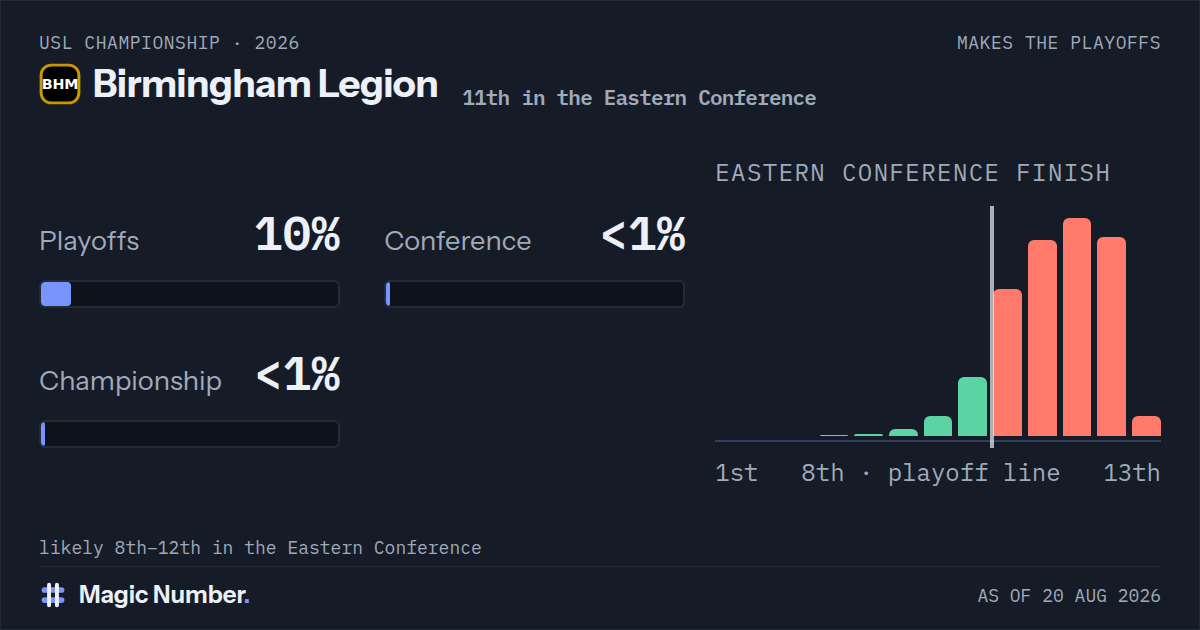1200x630 pixels.
Task: Click the BHM team badge icon
Action: [x=60, y=84]
